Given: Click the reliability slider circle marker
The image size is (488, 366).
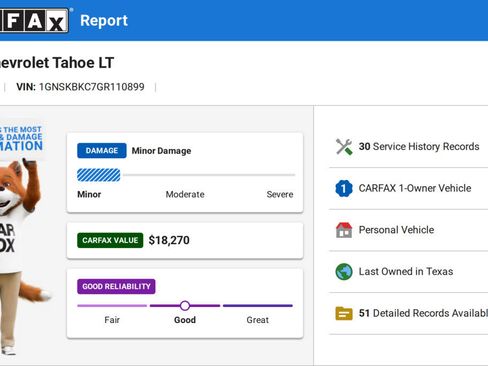Looking at the screenshot, I should pos(185,306).
